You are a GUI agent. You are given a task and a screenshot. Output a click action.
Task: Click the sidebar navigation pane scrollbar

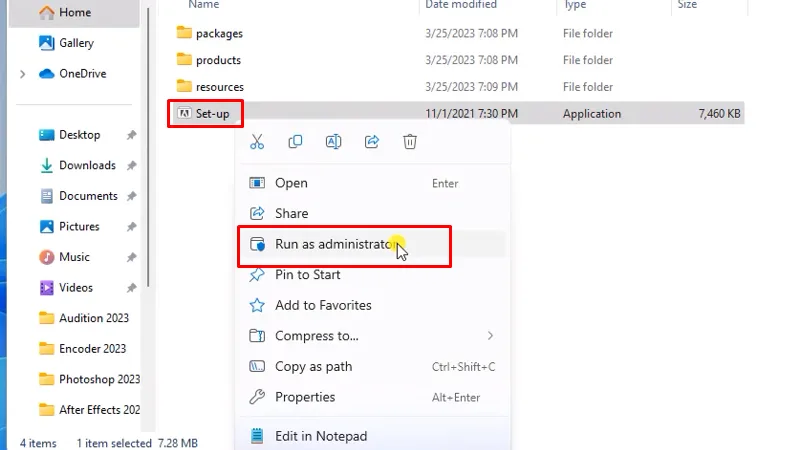(x=148, y=148)
